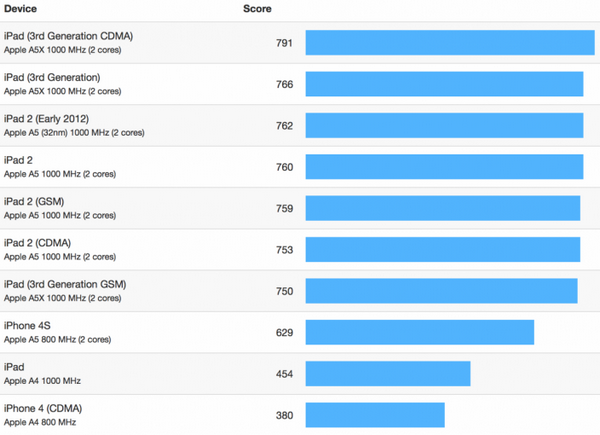This screenshot has width=600, height=435.
Task: Click the iPad 2 (CDMA) device name
Action: [38, 243]
